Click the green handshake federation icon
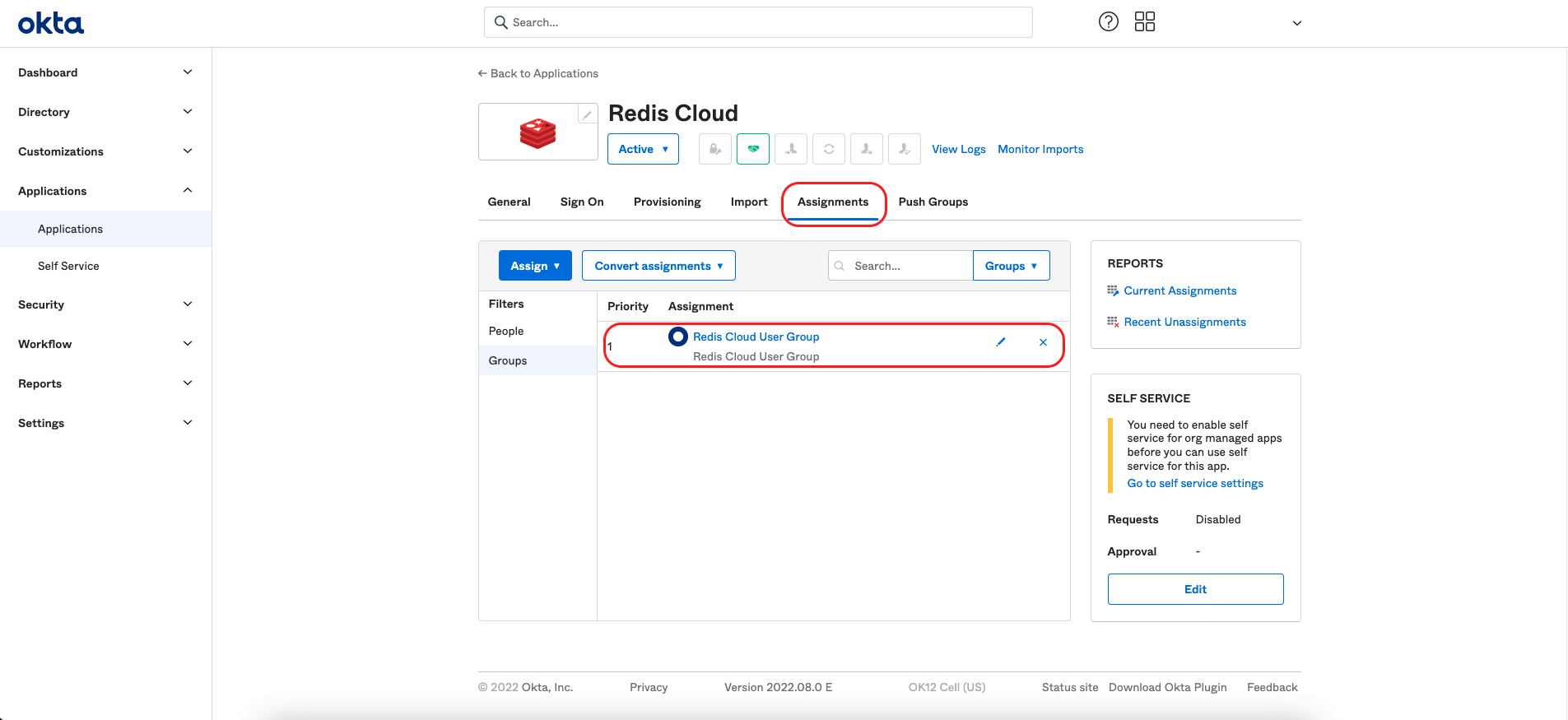Image resolution: width=1568 pixels, height=720 pixels. pyautogui.click(x=752, y=149)
